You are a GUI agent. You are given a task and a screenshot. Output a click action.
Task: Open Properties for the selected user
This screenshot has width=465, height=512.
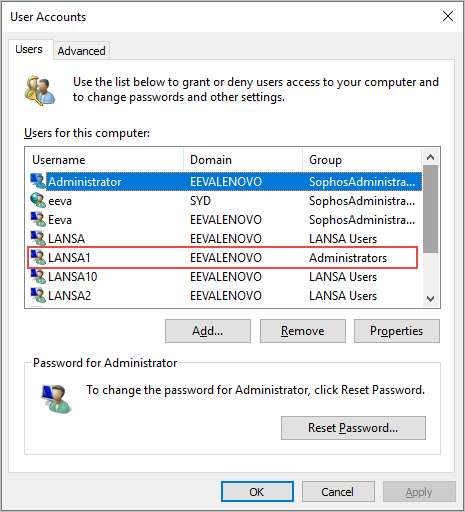click(x=397, y=331)
